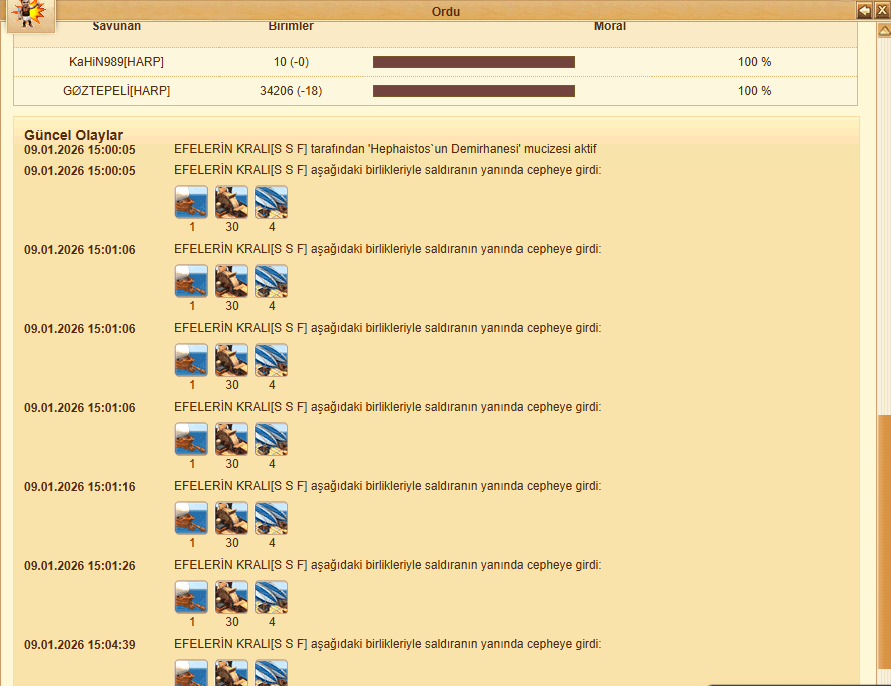Select the ship icon with count 1 under 15:00:05

click(191, 202)
